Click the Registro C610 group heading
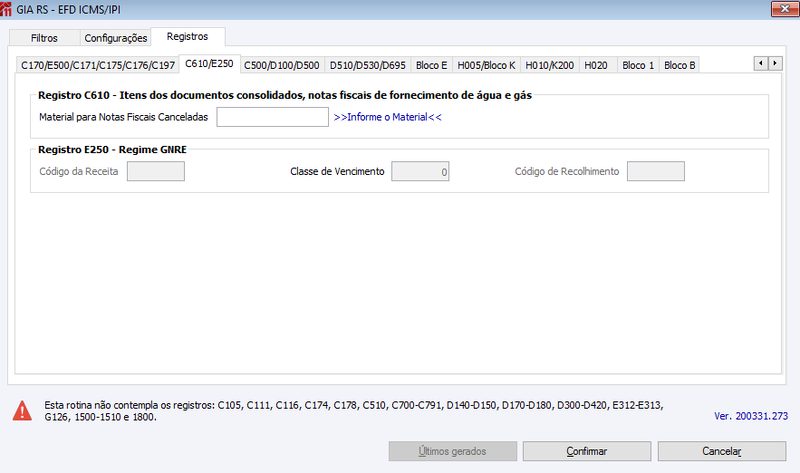 pyautogui.click(x=285, y=95)
